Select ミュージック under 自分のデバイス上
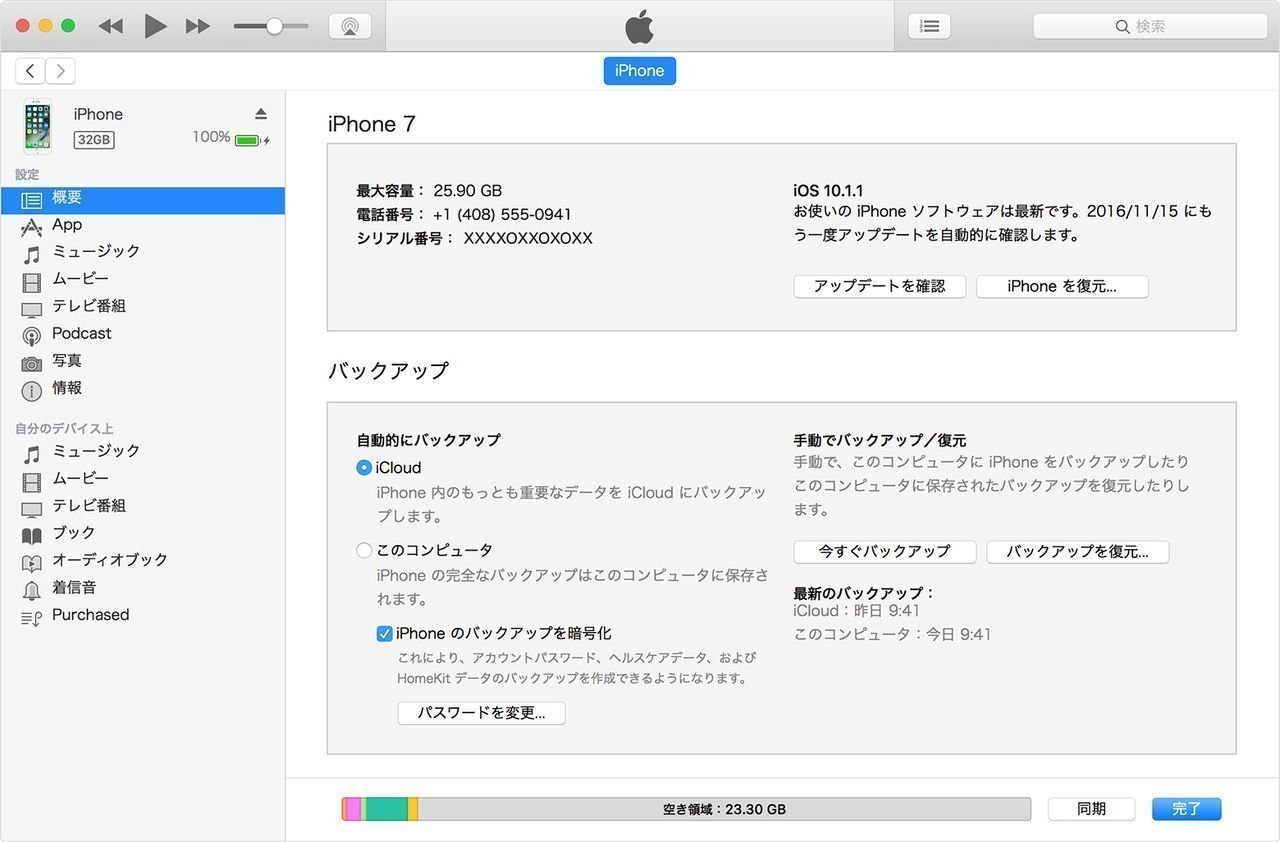 click(95, 451)
